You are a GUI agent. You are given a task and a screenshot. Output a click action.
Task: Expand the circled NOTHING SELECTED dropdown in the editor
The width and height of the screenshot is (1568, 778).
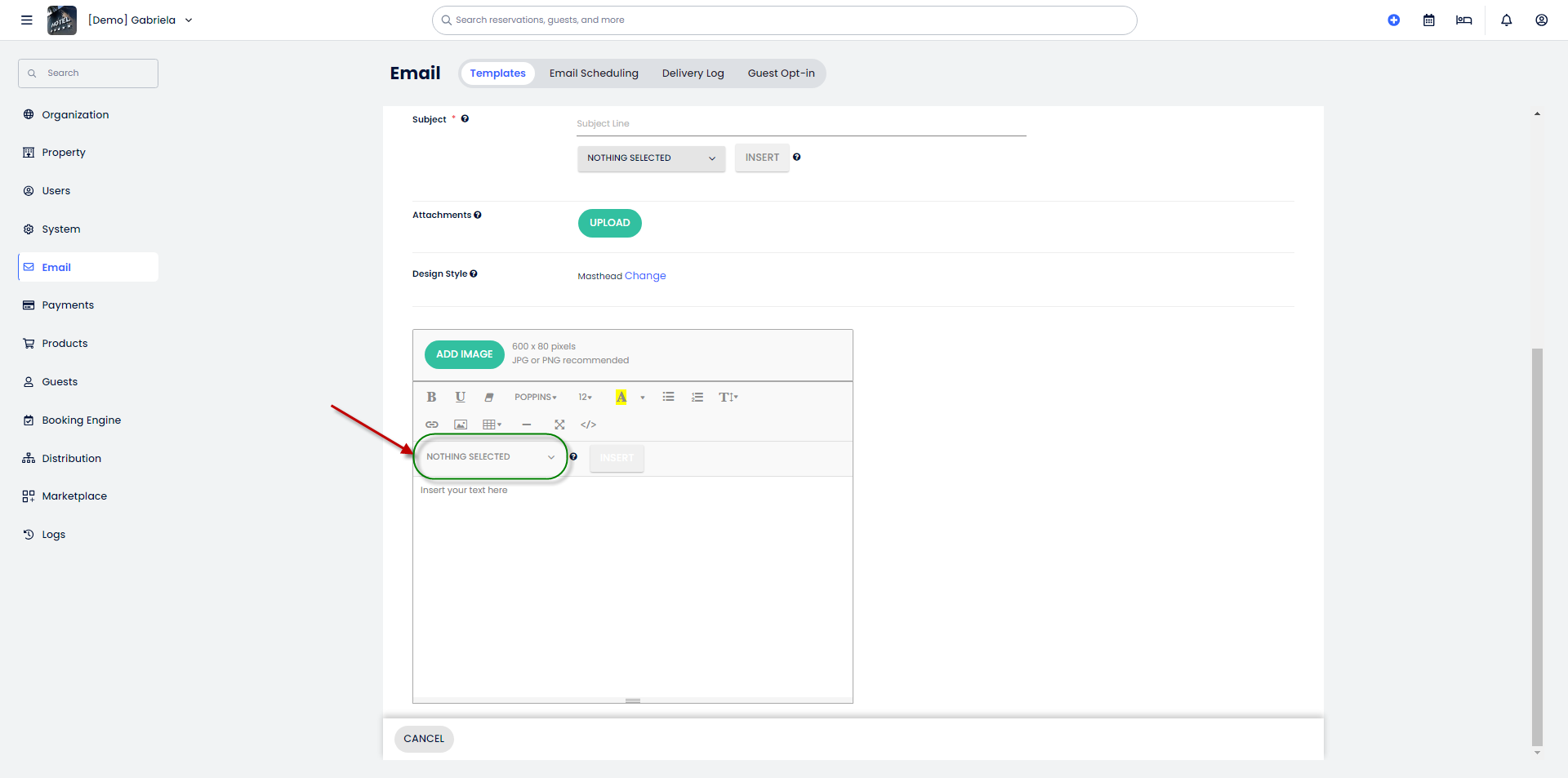point(490,457)
